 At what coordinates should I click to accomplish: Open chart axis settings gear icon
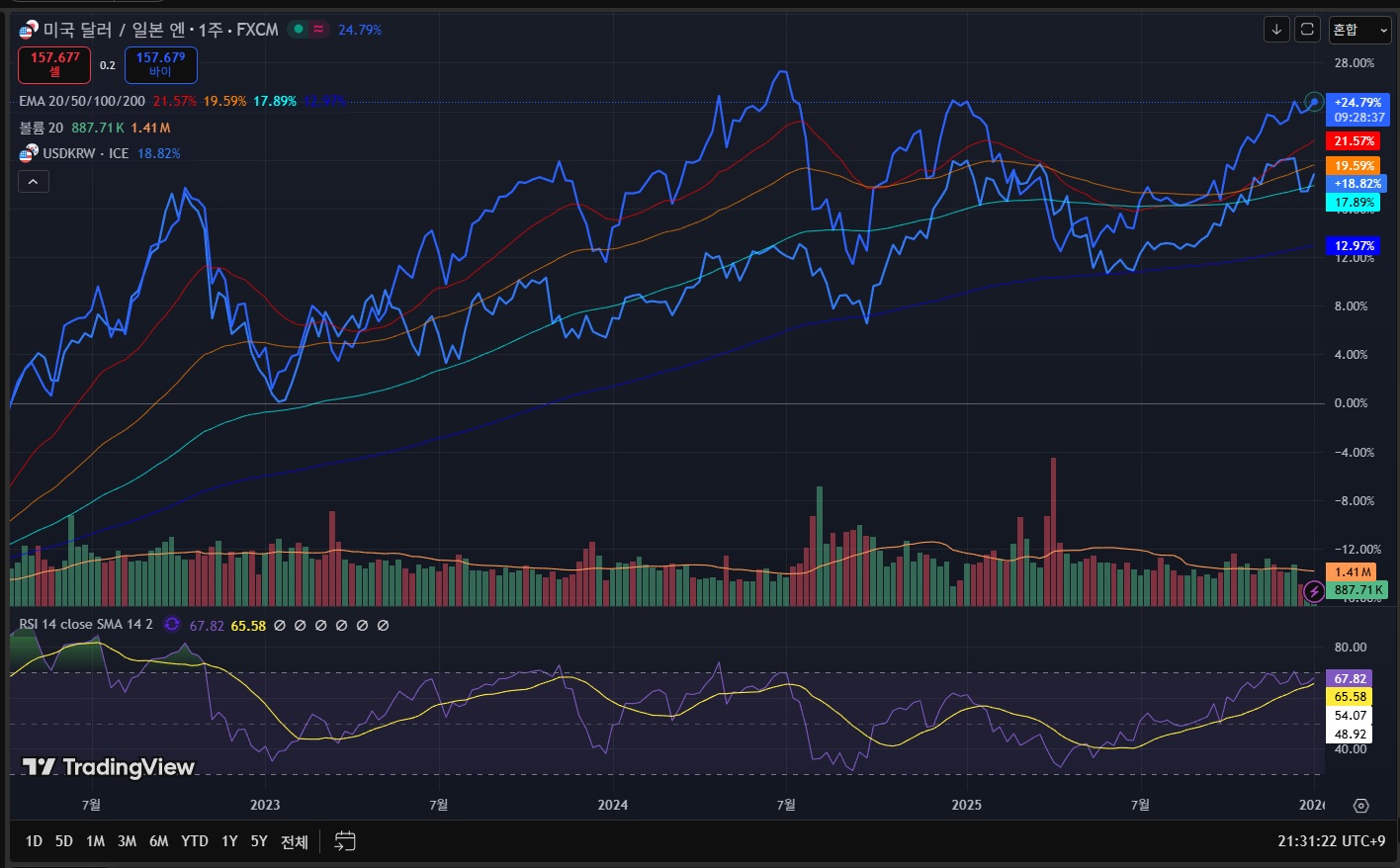(x=1360, y=806)
